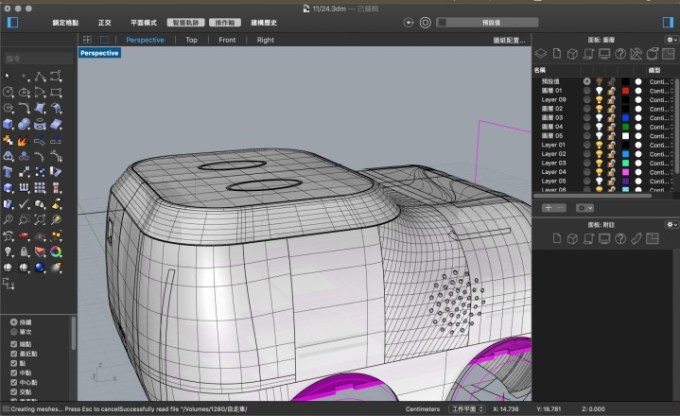Change the green color swatch of 圖層 04
The width and height of the screenshot is (680, 416).
(625, 127)
